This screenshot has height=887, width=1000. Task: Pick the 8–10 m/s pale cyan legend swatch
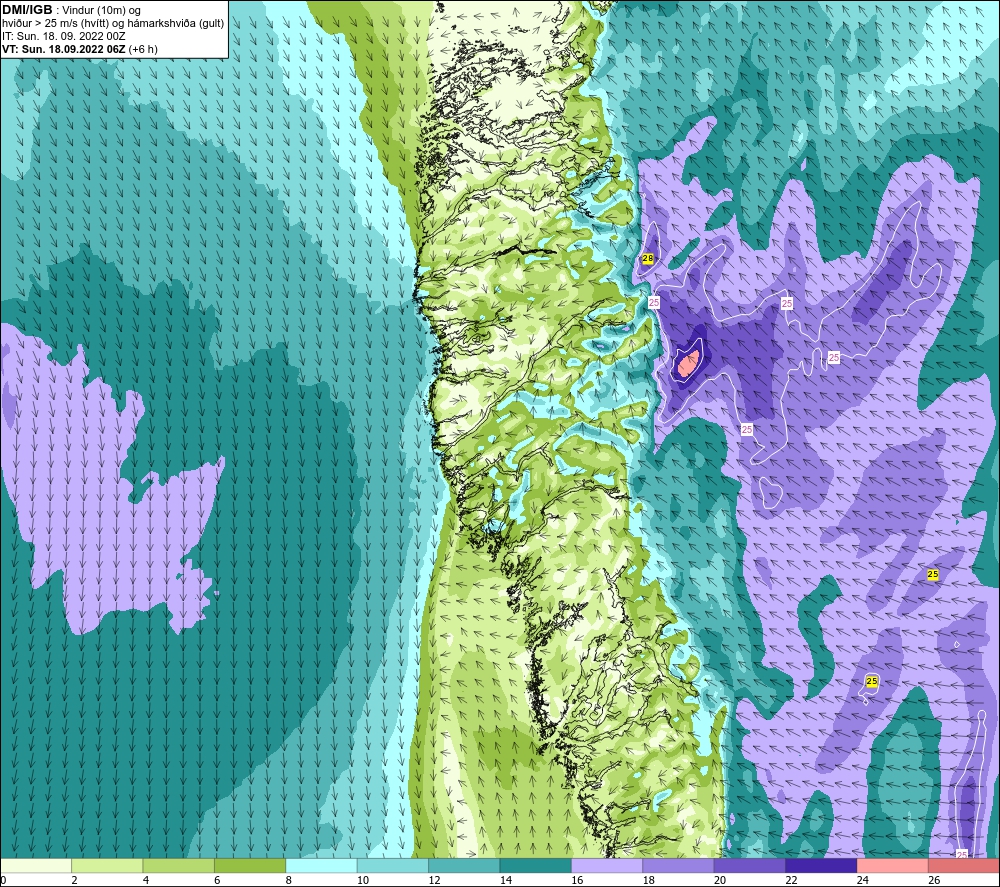[321, 865]
